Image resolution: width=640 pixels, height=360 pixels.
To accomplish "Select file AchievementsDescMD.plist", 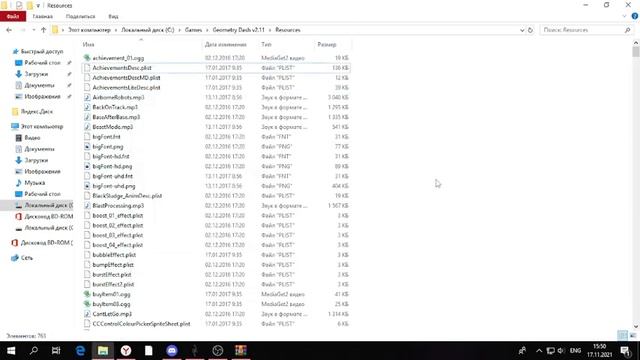I will 126,78.
